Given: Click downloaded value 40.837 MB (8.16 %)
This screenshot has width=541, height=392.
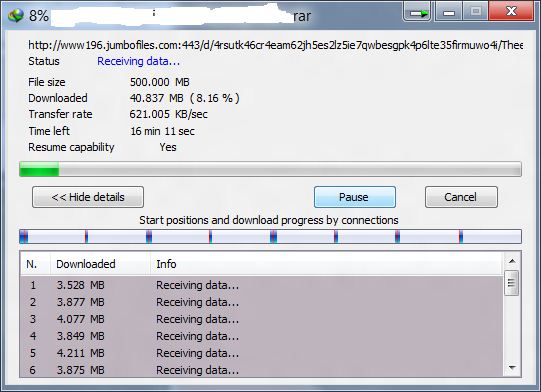Looking at the screenshot, I should click(x=185, y=98).
